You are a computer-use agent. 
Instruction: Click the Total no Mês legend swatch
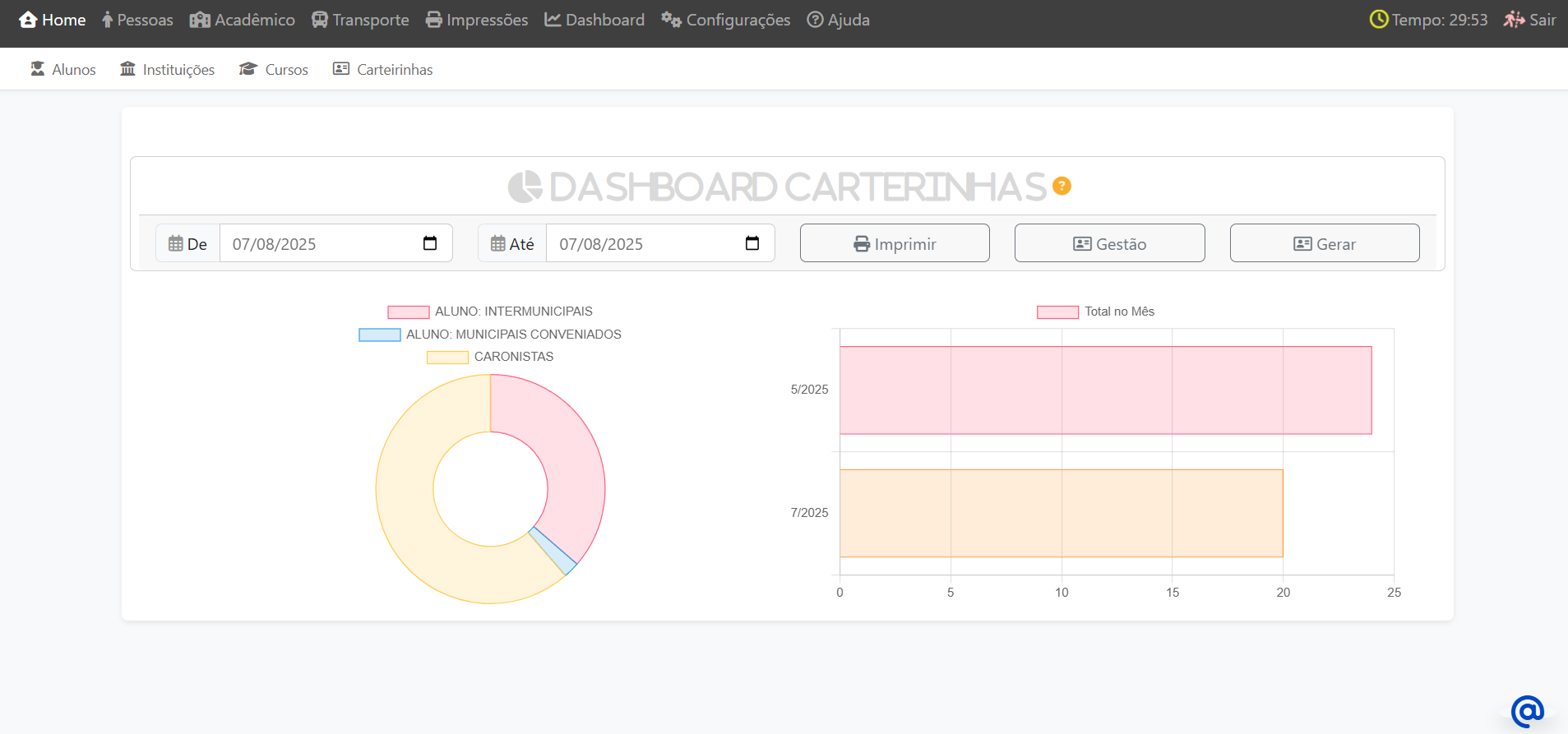(1057, 312)
